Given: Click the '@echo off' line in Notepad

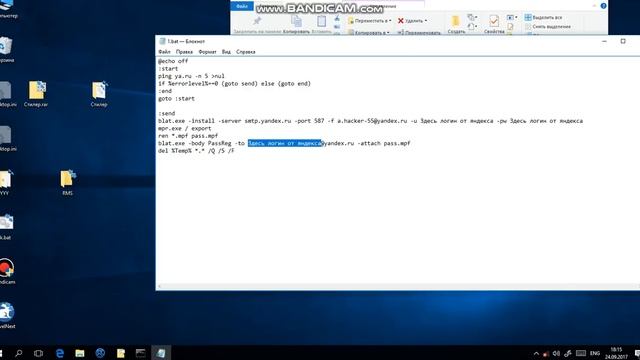Looking at the screenshot, I should pos(173,61).
